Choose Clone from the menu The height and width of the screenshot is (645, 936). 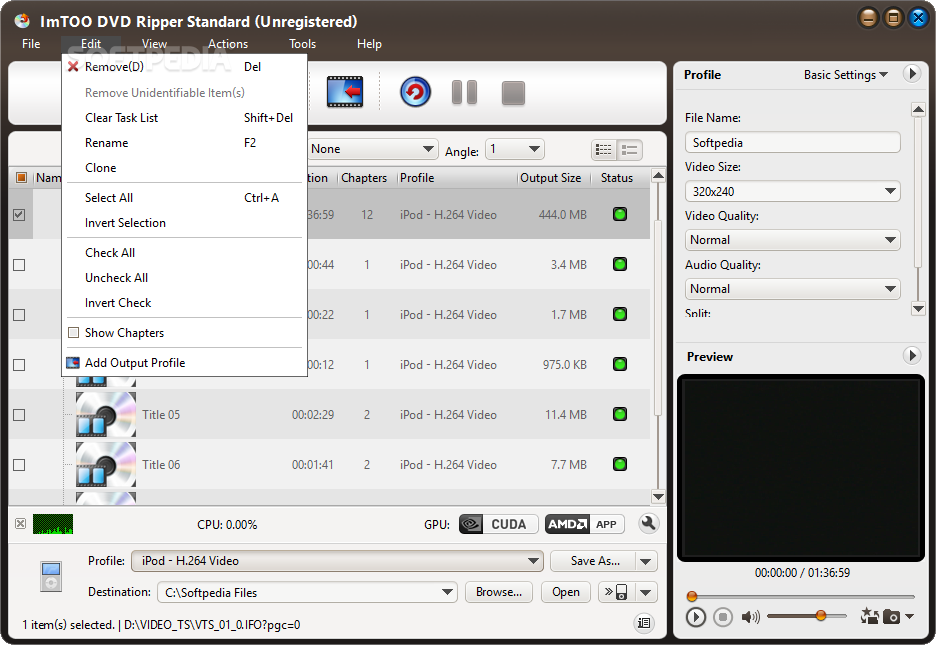click(184, 168)
